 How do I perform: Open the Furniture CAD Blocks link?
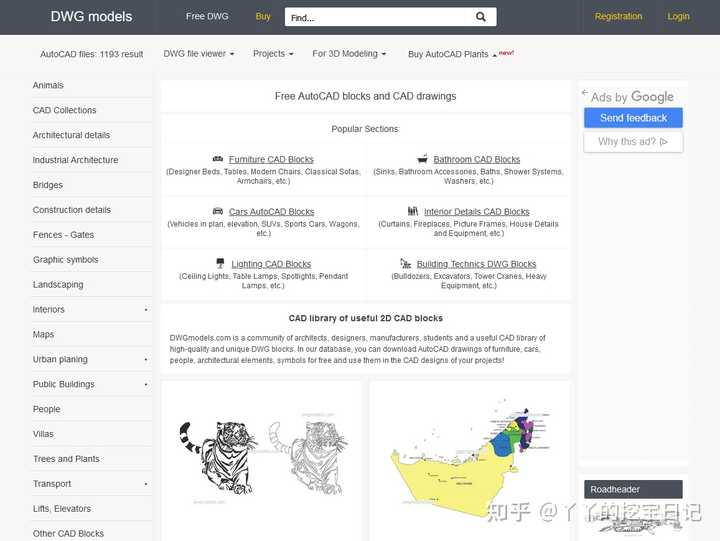[271, 159]
